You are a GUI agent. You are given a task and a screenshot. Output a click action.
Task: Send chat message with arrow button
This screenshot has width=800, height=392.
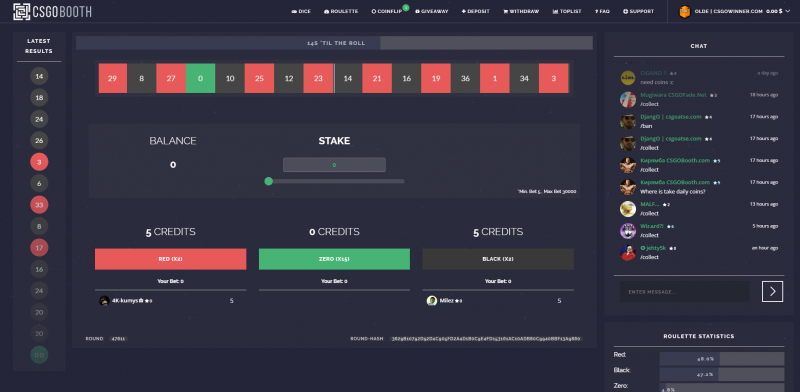coord(772,291)
